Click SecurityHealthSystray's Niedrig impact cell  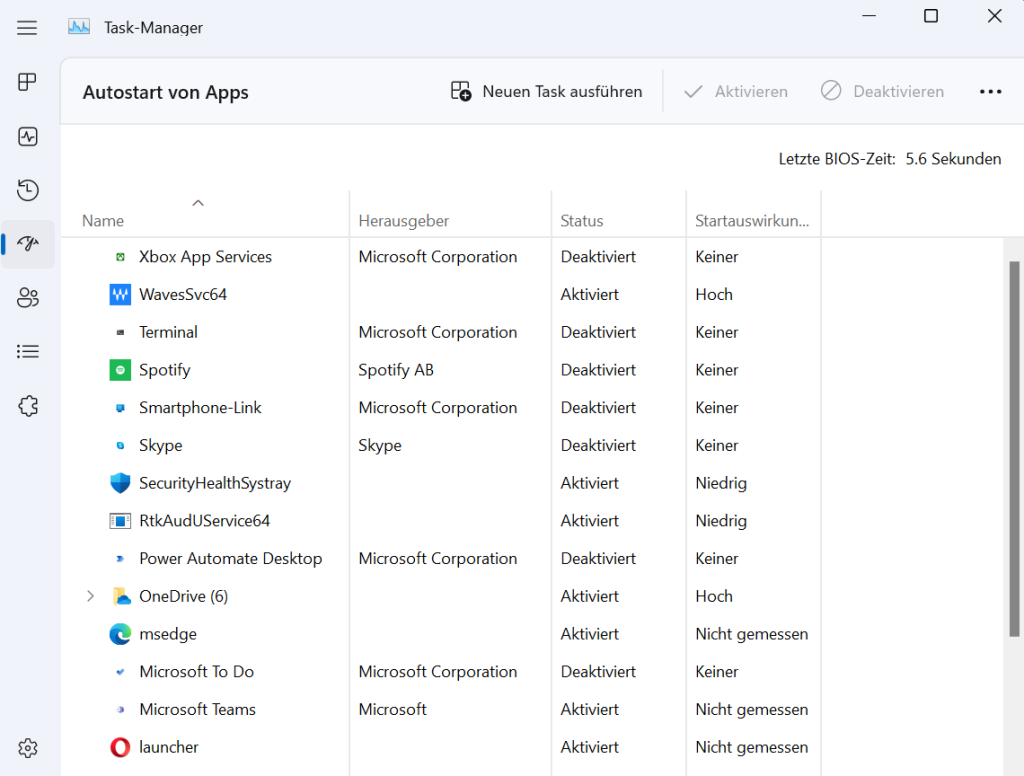721,483
